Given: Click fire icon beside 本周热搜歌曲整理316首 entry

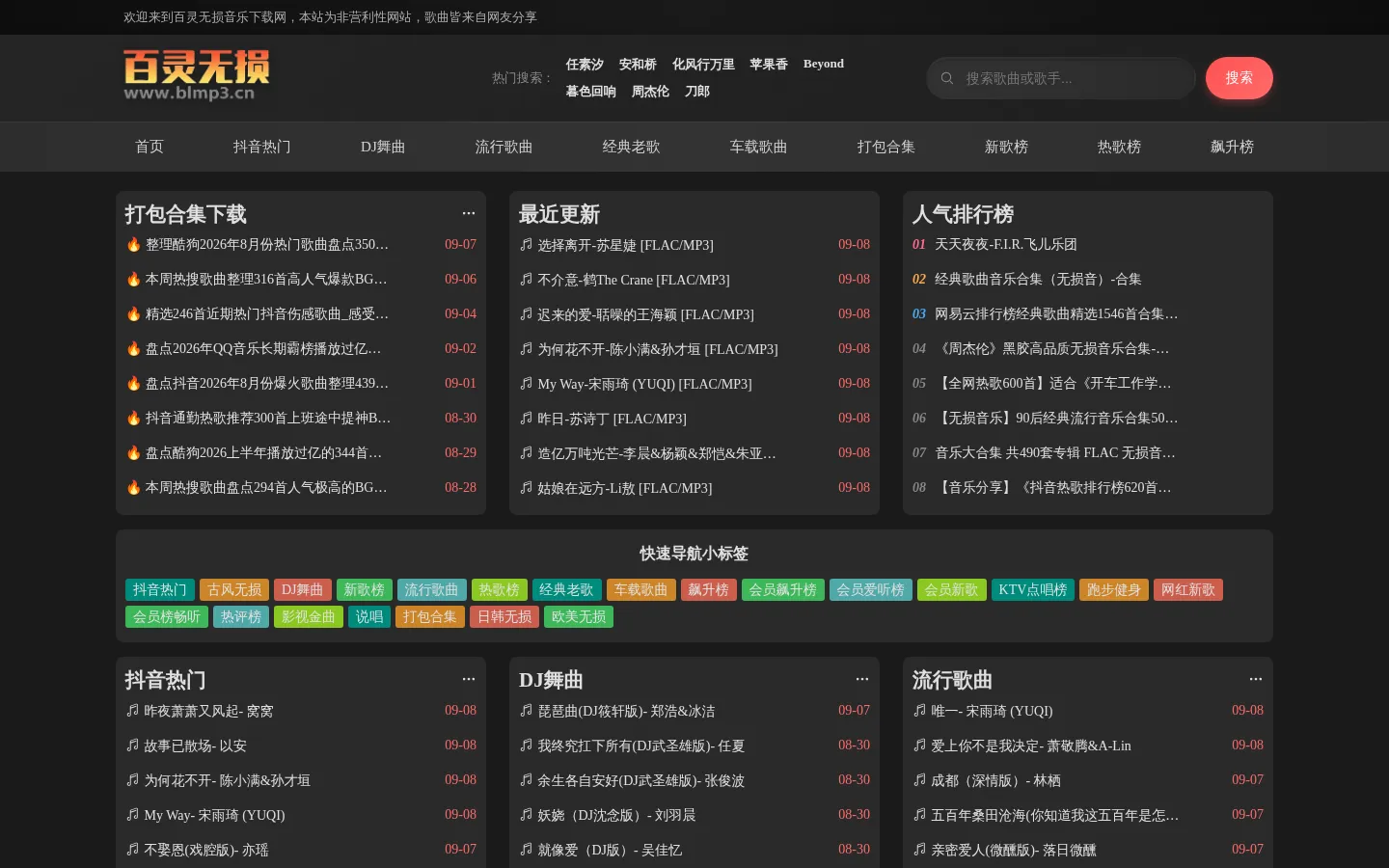Looking at the screenshot, I should pyautogui.click(x=133, y=279).
